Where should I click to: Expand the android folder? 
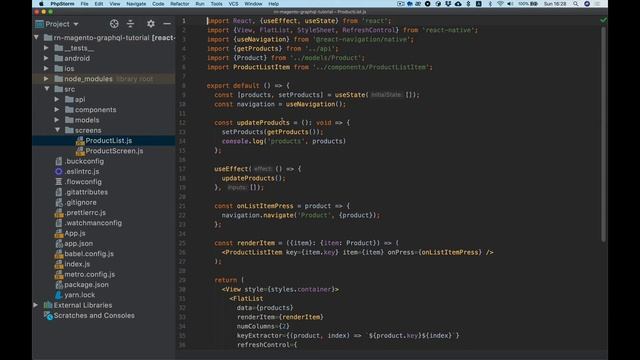[x=46, y=58]
